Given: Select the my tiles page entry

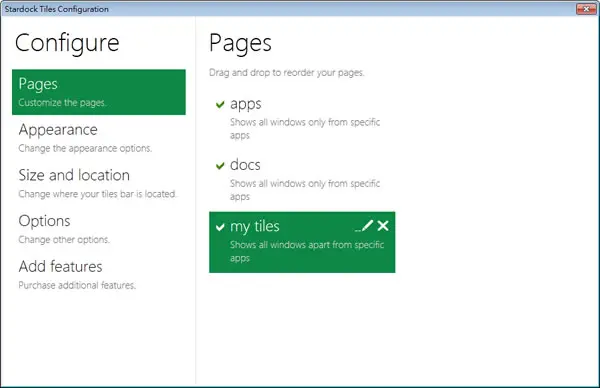Looking at the screenshot, I should (302, 242).
